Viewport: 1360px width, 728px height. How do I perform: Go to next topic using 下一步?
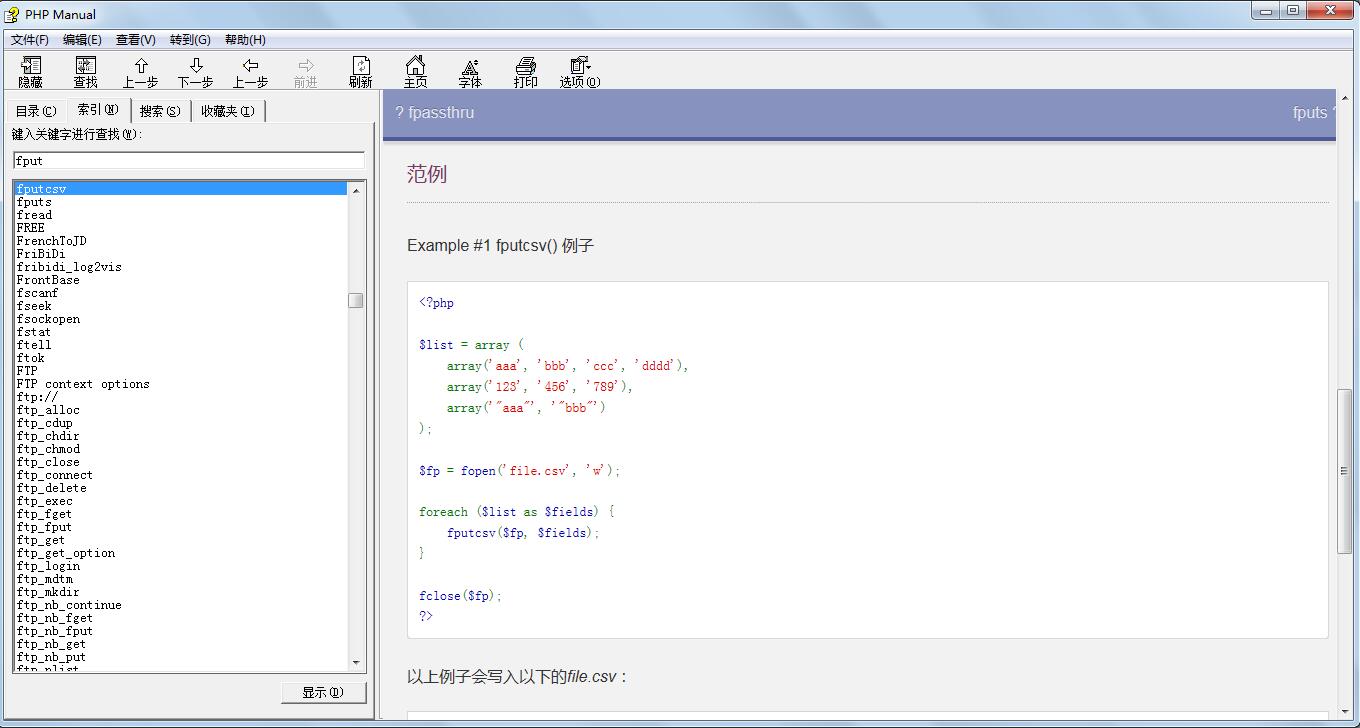(x=196, y=72)
